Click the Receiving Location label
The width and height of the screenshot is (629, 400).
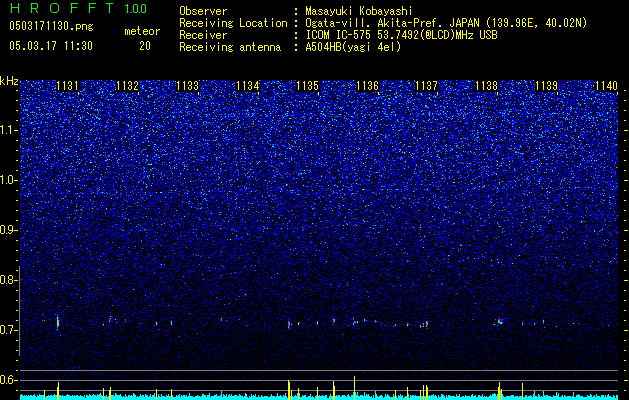pyautogui.click(x=233, y=23)
